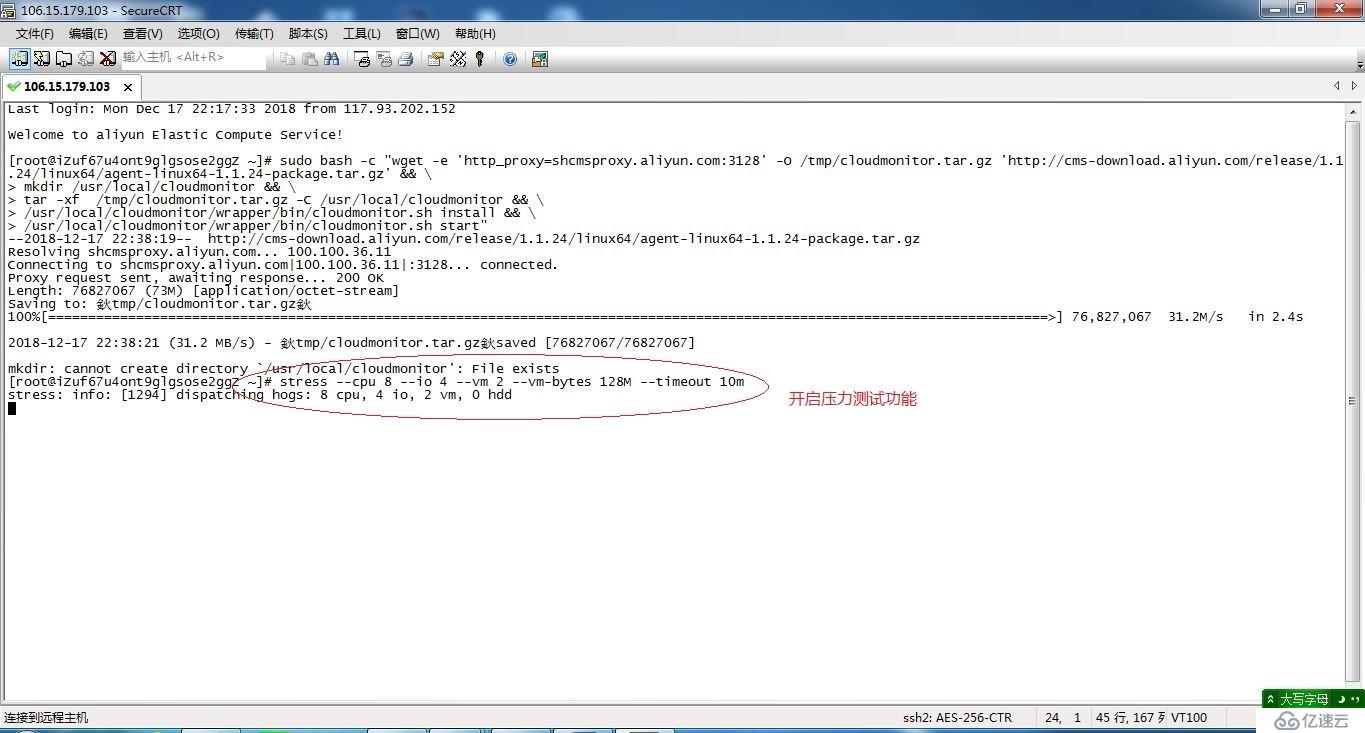Open the 传输(T) menu
The height and width of the screenshot is (733, 1365).
tap(254, 34)
